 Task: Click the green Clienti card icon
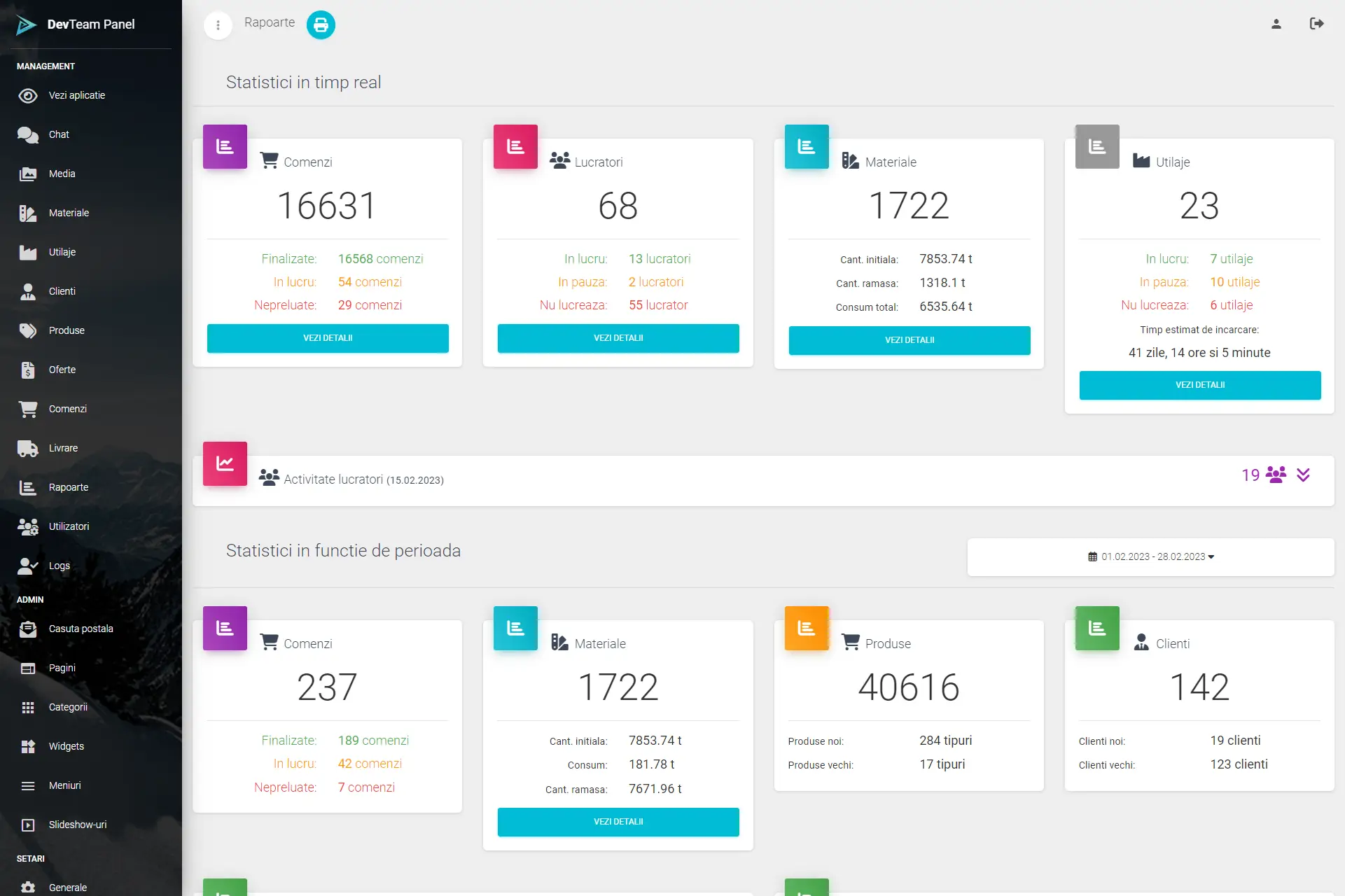click(x=1096, y=628)
